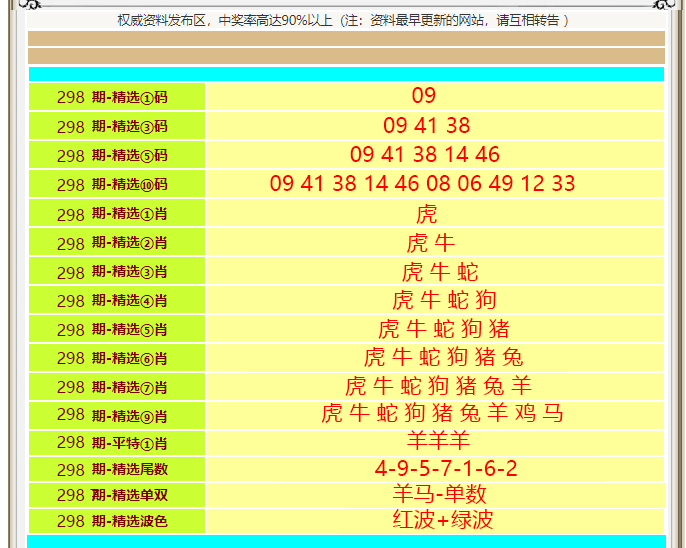Click the header text about 权威资料发布区
This screenshot has width=686, height=548.
(343, 20)
